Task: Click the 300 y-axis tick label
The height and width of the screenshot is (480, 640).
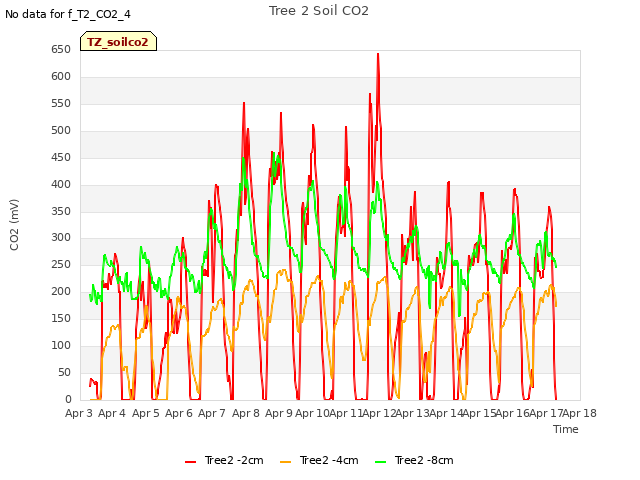Action: click(x=61, y=238)
